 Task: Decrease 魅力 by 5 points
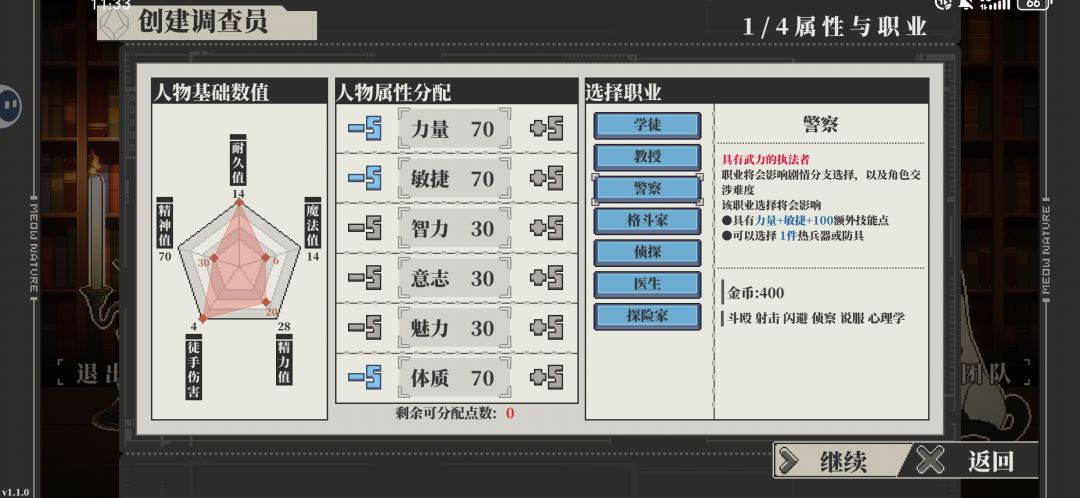click(x=364, y=328)
